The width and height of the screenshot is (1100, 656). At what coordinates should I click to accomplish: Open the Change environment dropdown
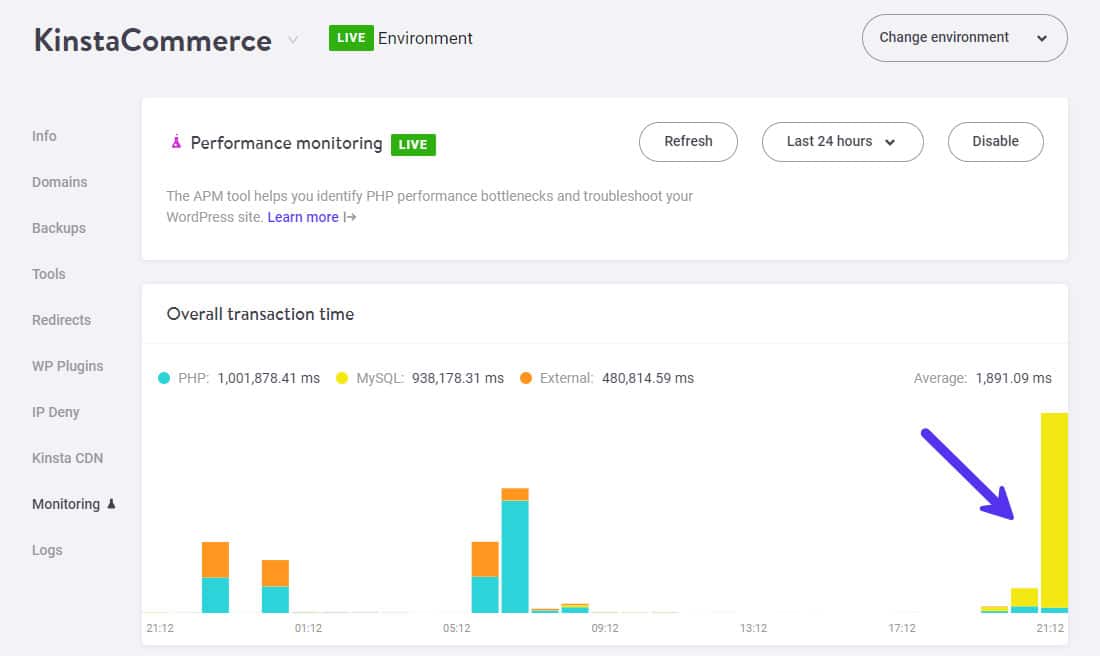pyautogui.click(x=963, y=37)
